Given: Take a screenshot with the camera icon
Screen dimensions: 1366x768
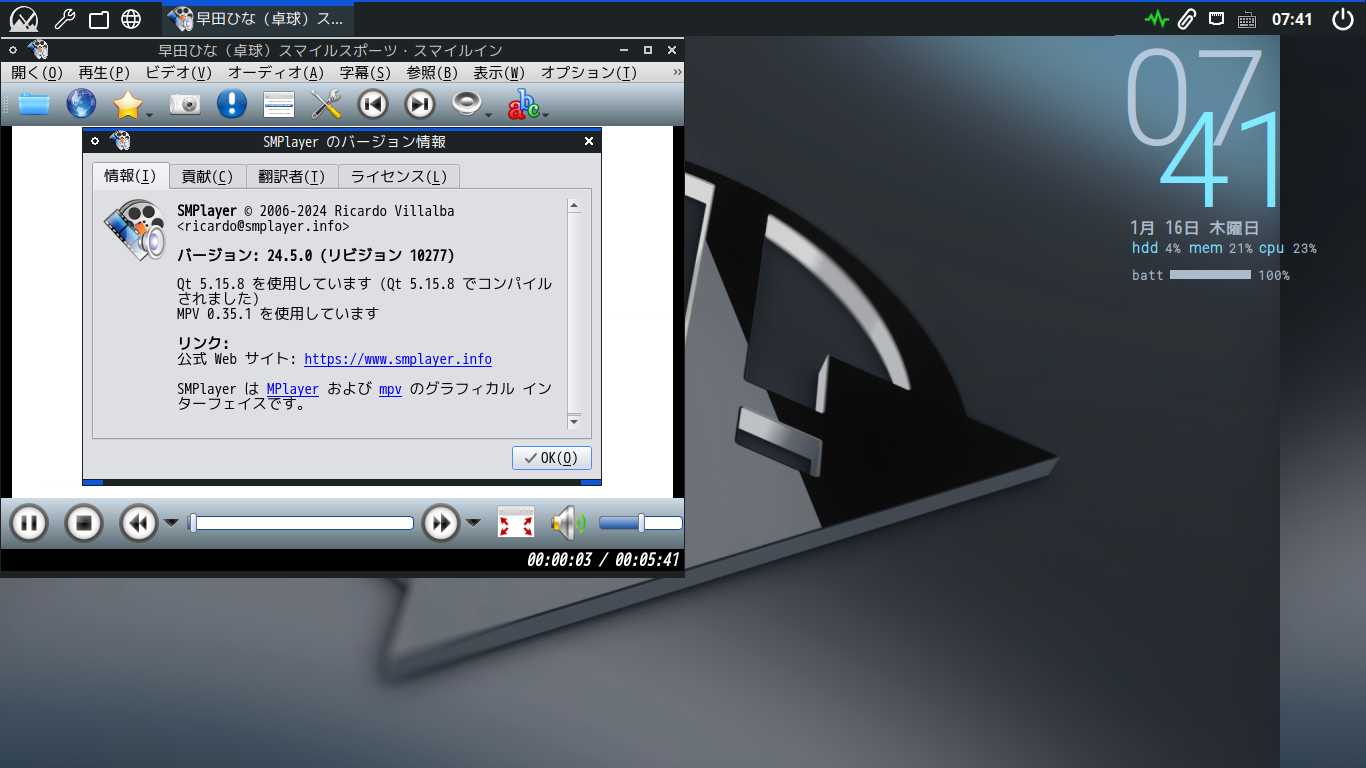Looking at the screenshot, I should click(x=185, y=104).
